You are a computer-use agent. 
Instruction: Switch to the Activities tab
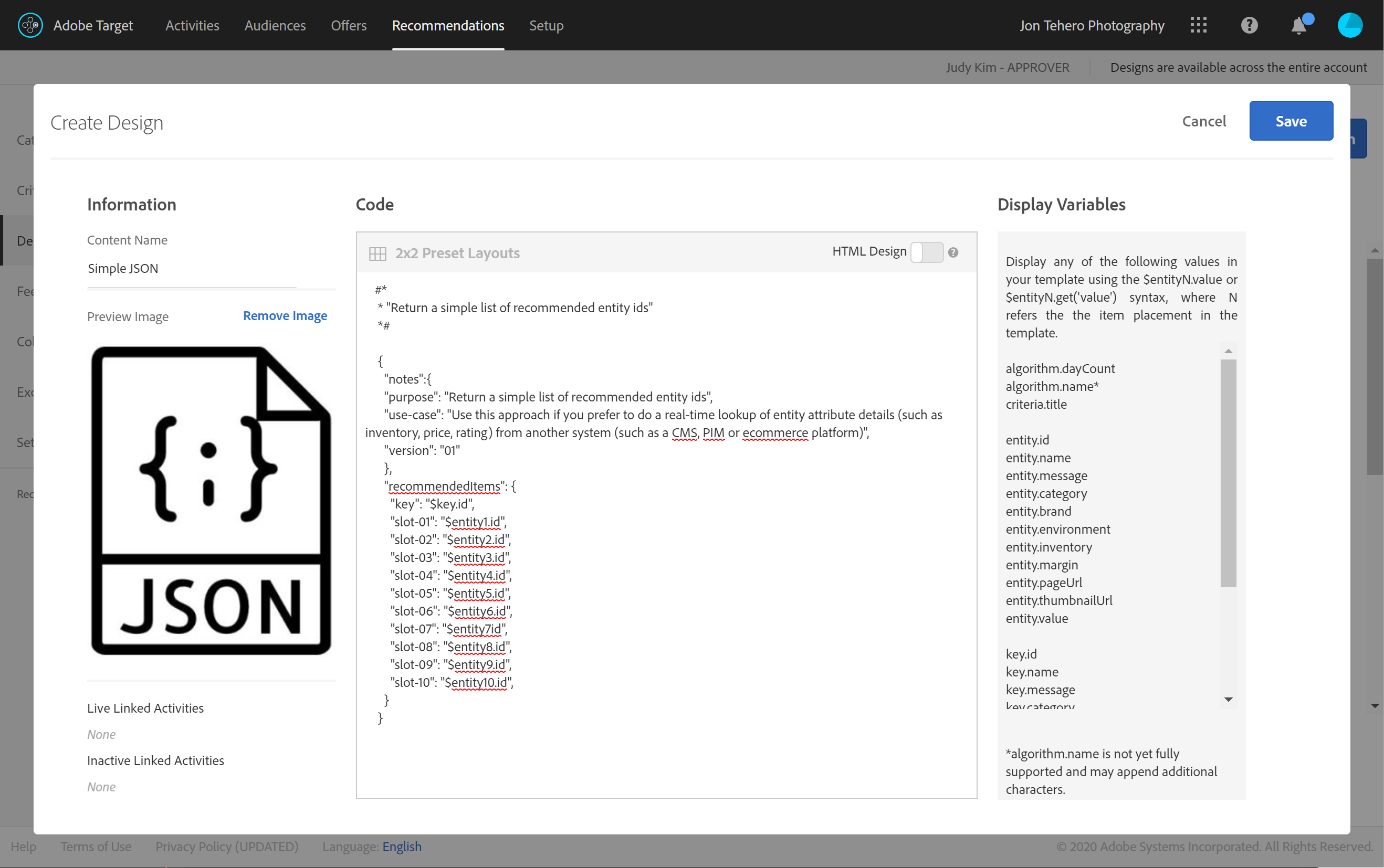(192, 25)
